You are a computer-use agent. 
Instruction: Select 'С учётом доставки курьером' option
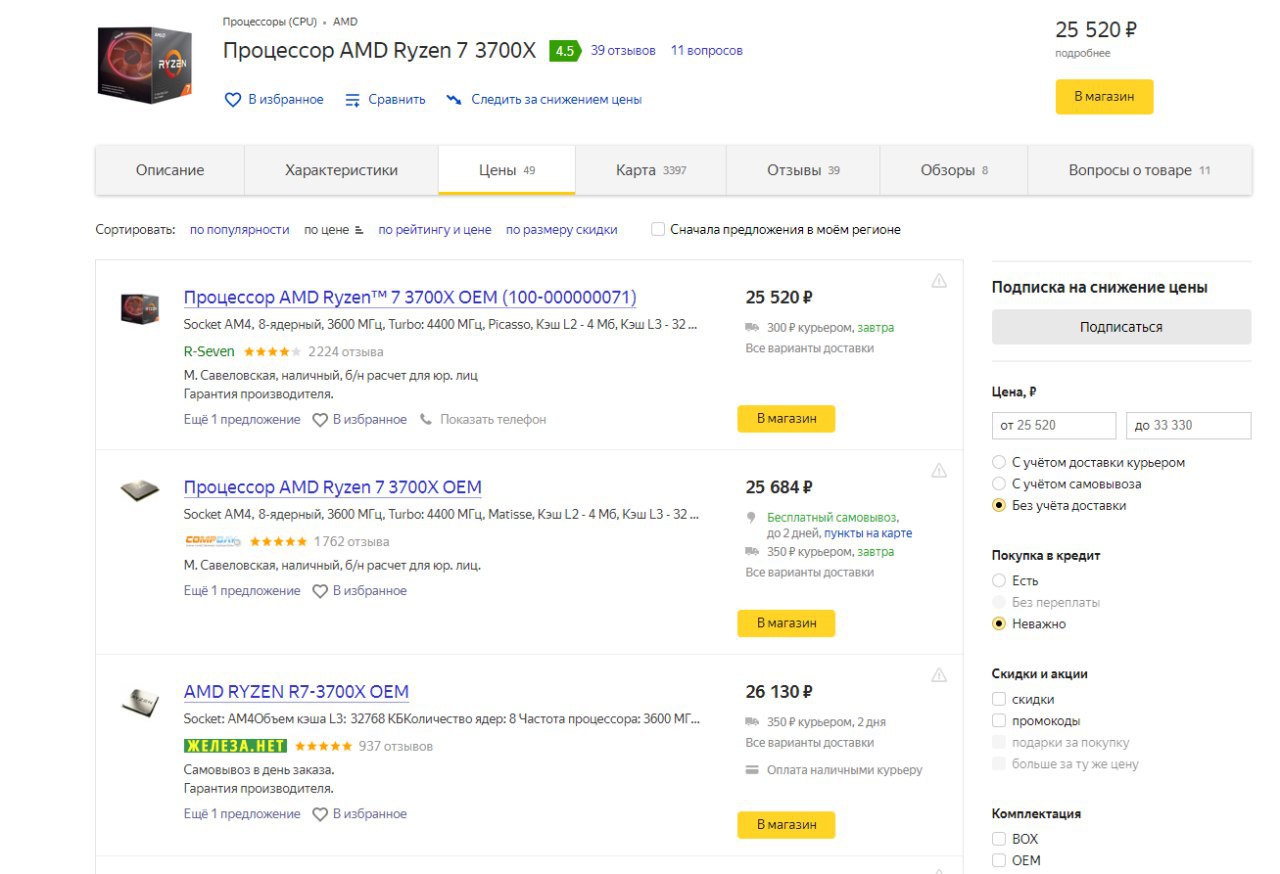click(x=998, y=463)
